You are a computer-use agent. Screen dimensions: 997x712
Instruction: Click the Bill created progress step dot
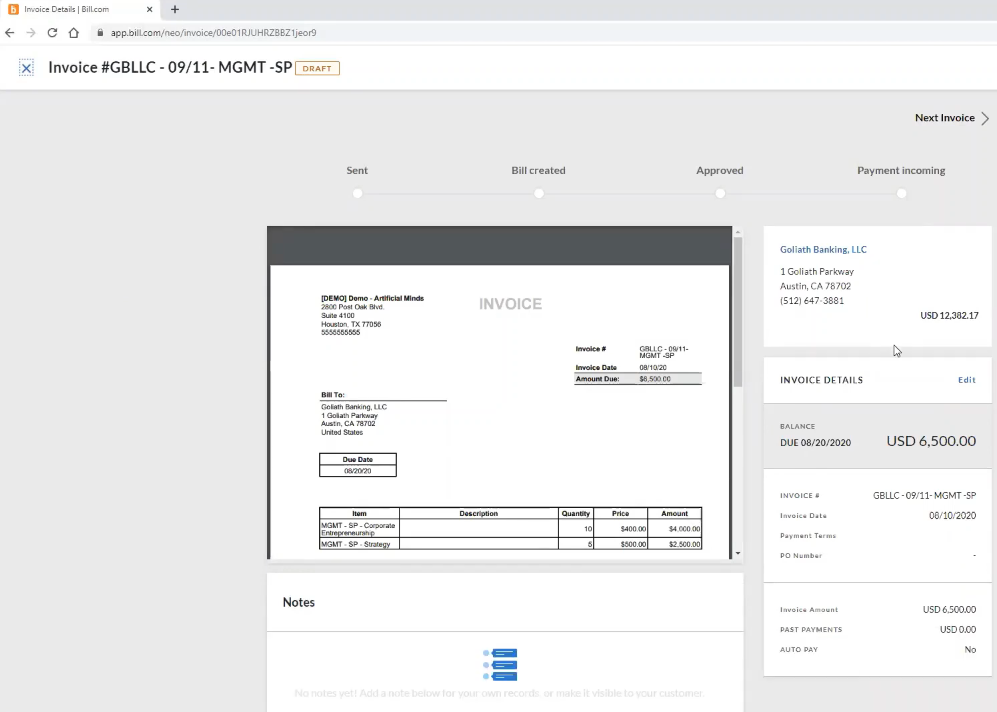click(x=539, y=193)
